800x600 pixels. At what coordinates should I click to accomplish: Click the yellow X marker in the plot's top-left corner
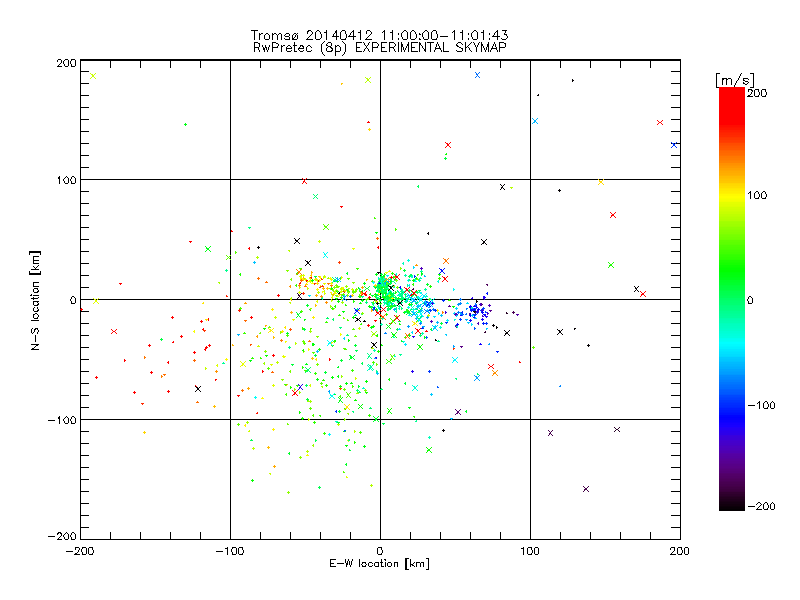pos(93,77)
